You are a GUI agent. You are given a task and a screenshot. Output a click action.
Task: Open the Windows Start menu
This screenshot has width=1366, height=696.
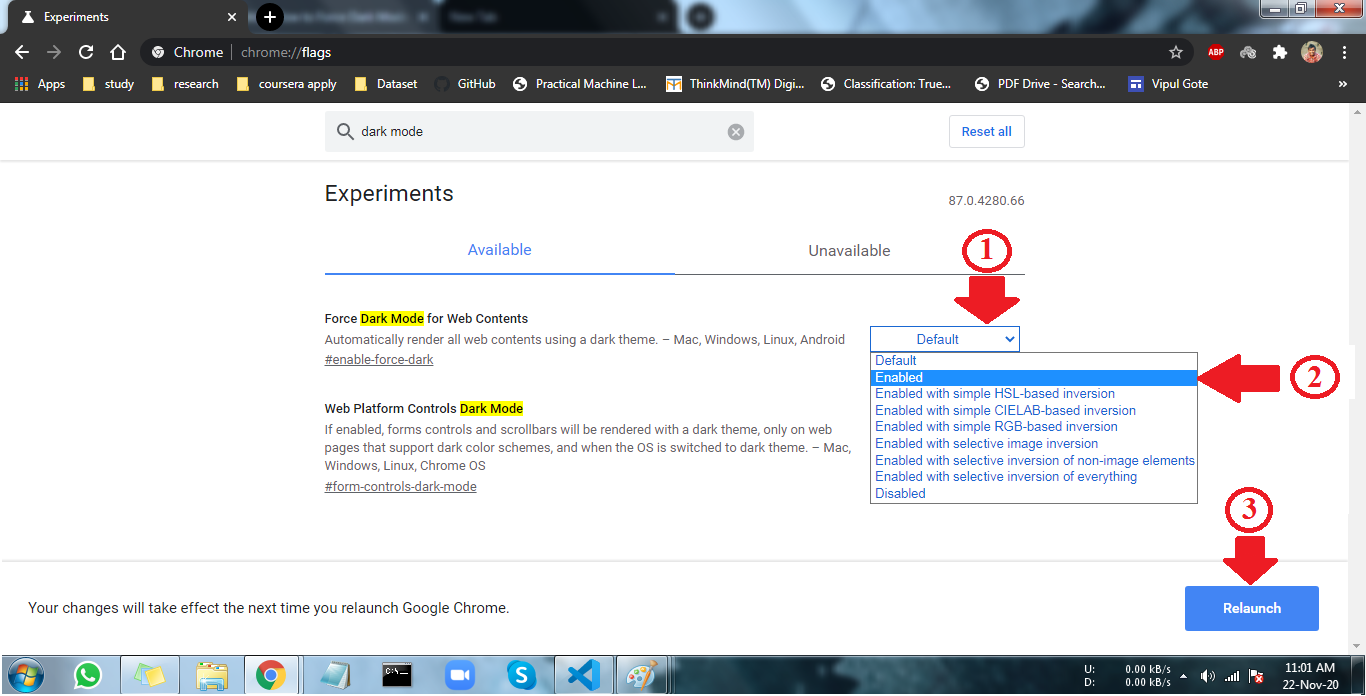point(24,676)
